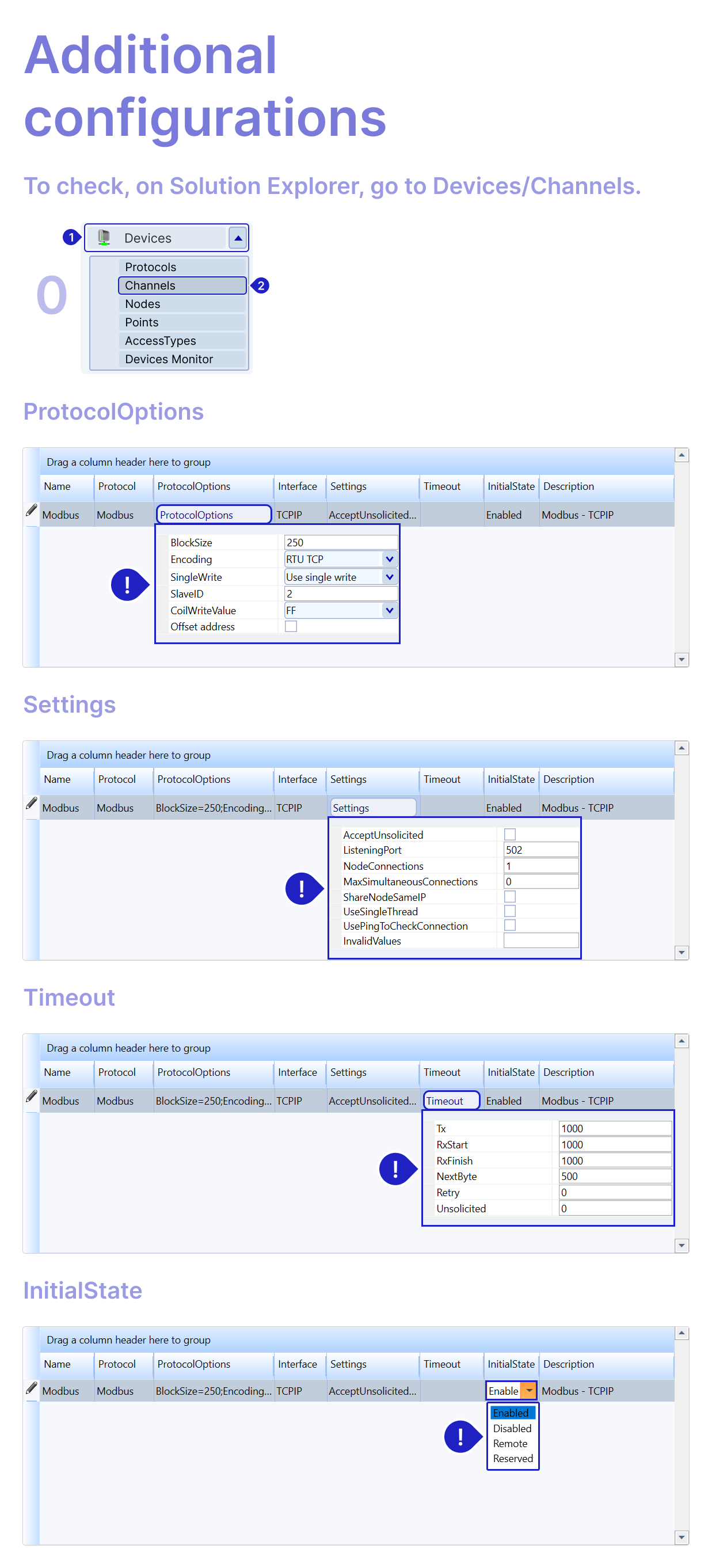
Task: Click the Retry value field
Action: click(616, 1193)
